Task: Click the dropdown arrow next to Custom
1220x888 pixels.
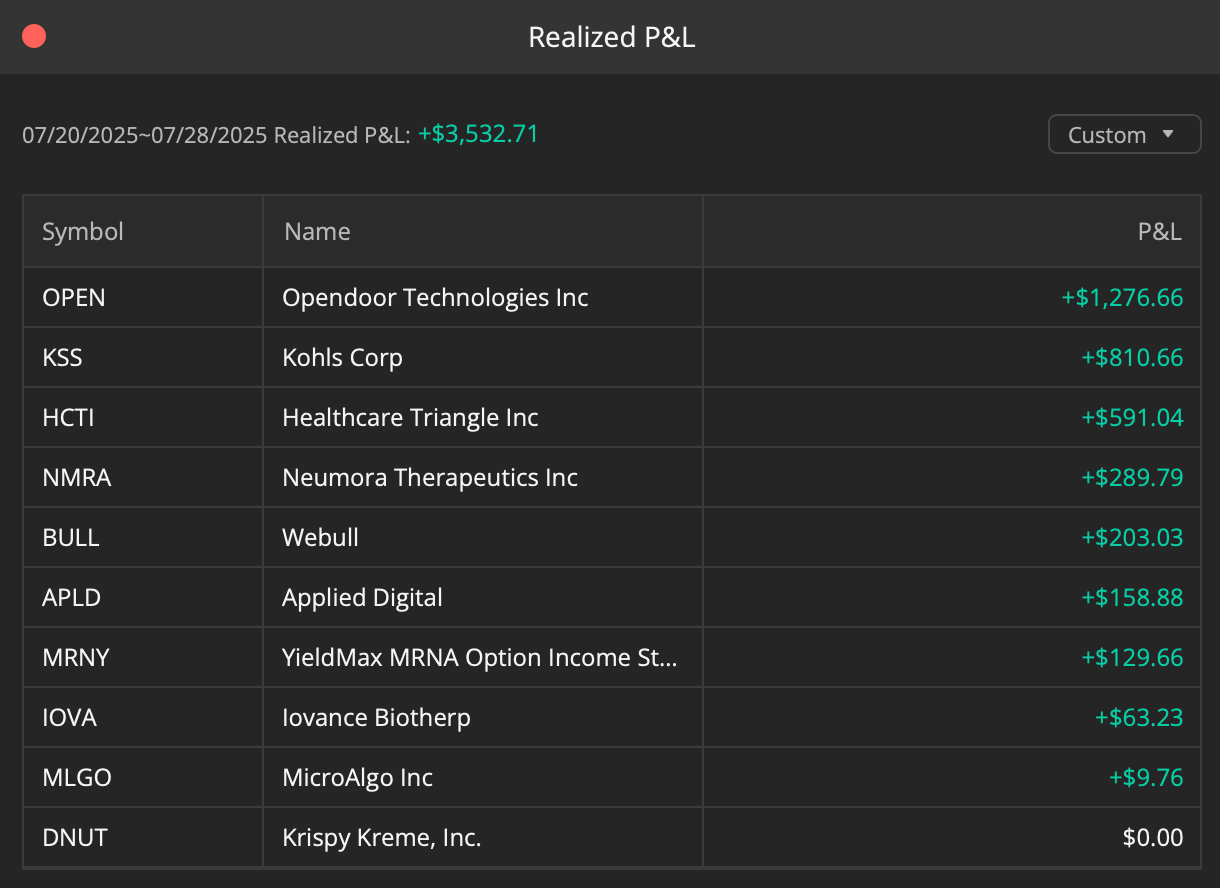Action: pos(1167,134)
